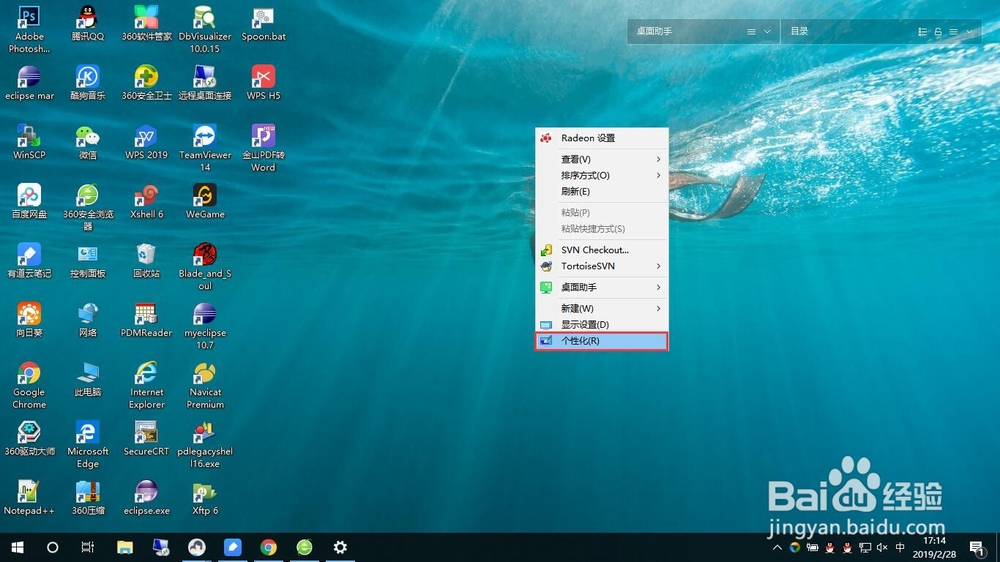This screenshot has height=562, width=1000.
Task: Select the Spoon.bat file icon
Action: [x=263, y=24]
